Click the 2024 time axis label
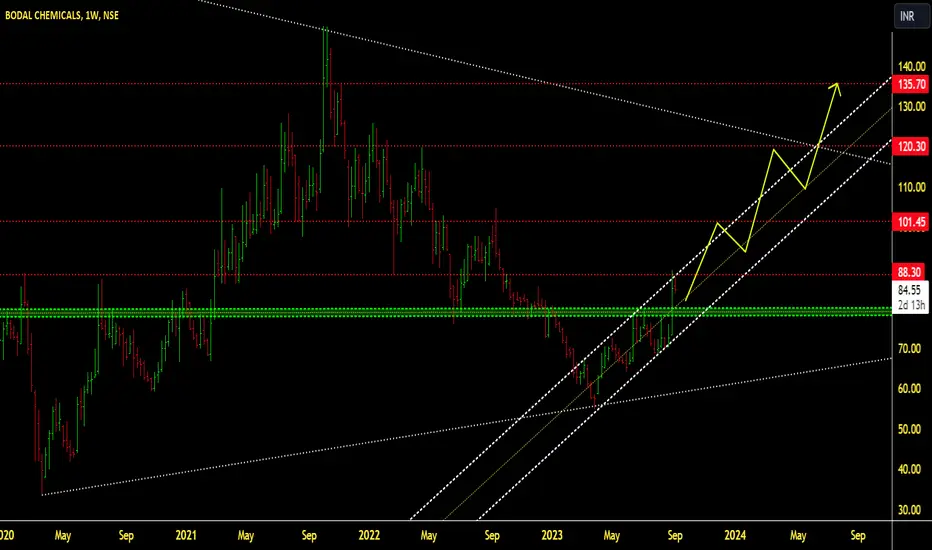 pyautogui.click(x=735, y=535)
